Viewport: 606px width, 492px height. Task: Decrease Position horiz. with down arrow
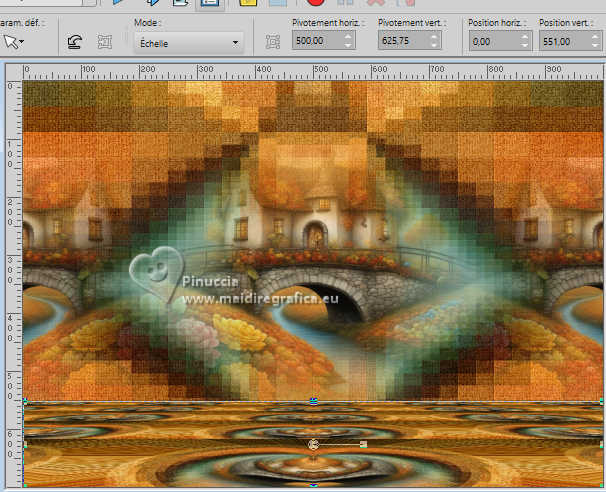(525, 46)
